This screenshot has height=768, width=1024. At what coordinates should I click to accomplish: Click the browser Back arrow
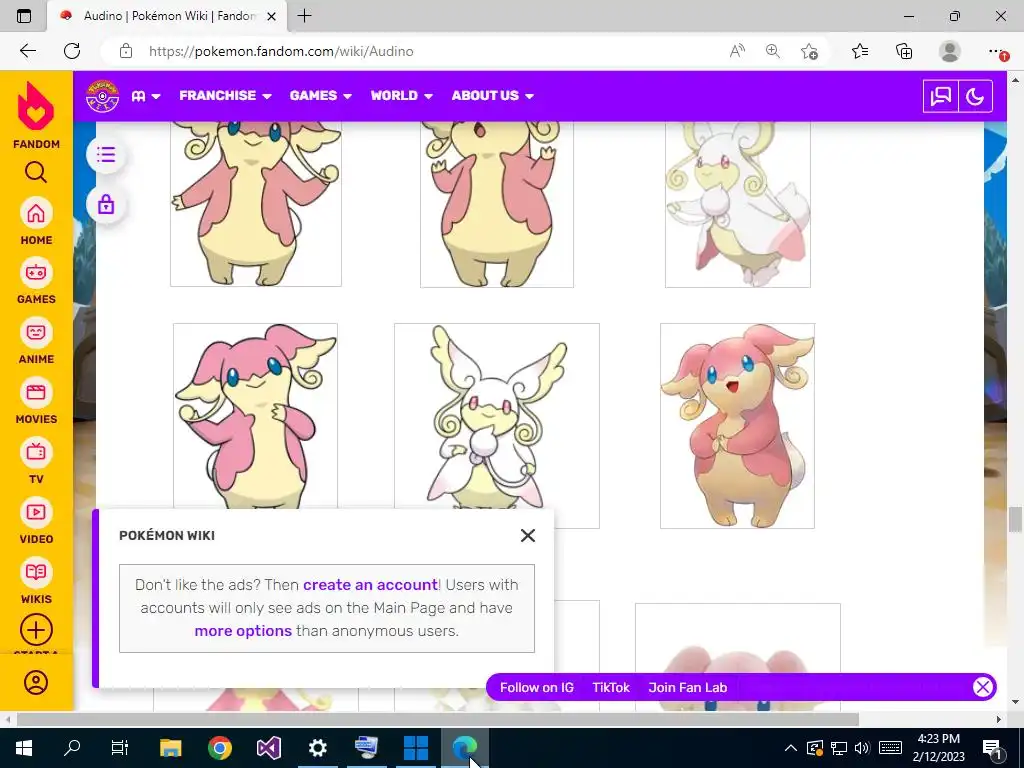coord(27,51)
